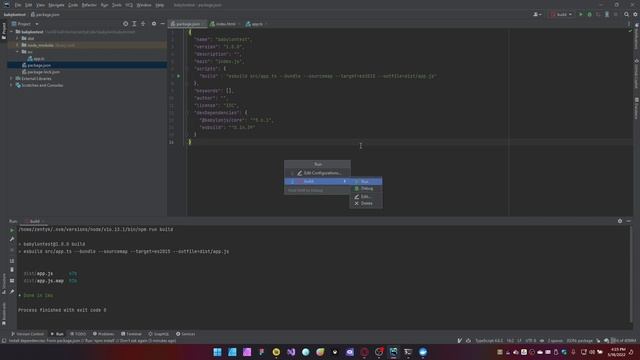This screenshot has height=360, width=640.
Task: Open the user account dropdown in toolbar
Action: coord(537,14)
